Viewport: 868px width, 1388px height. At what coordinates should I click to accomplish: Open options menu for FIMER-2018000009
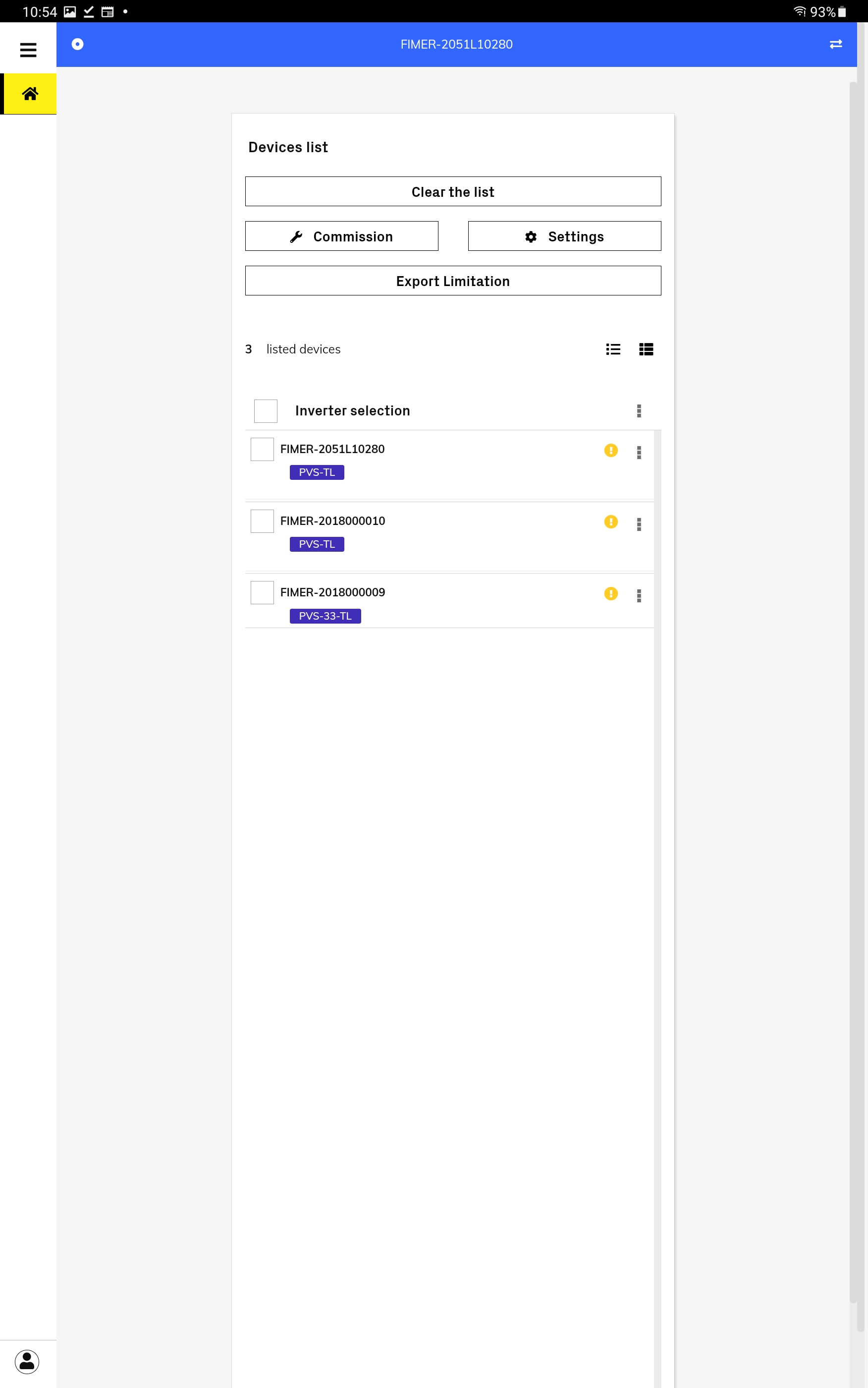(639, 595)
